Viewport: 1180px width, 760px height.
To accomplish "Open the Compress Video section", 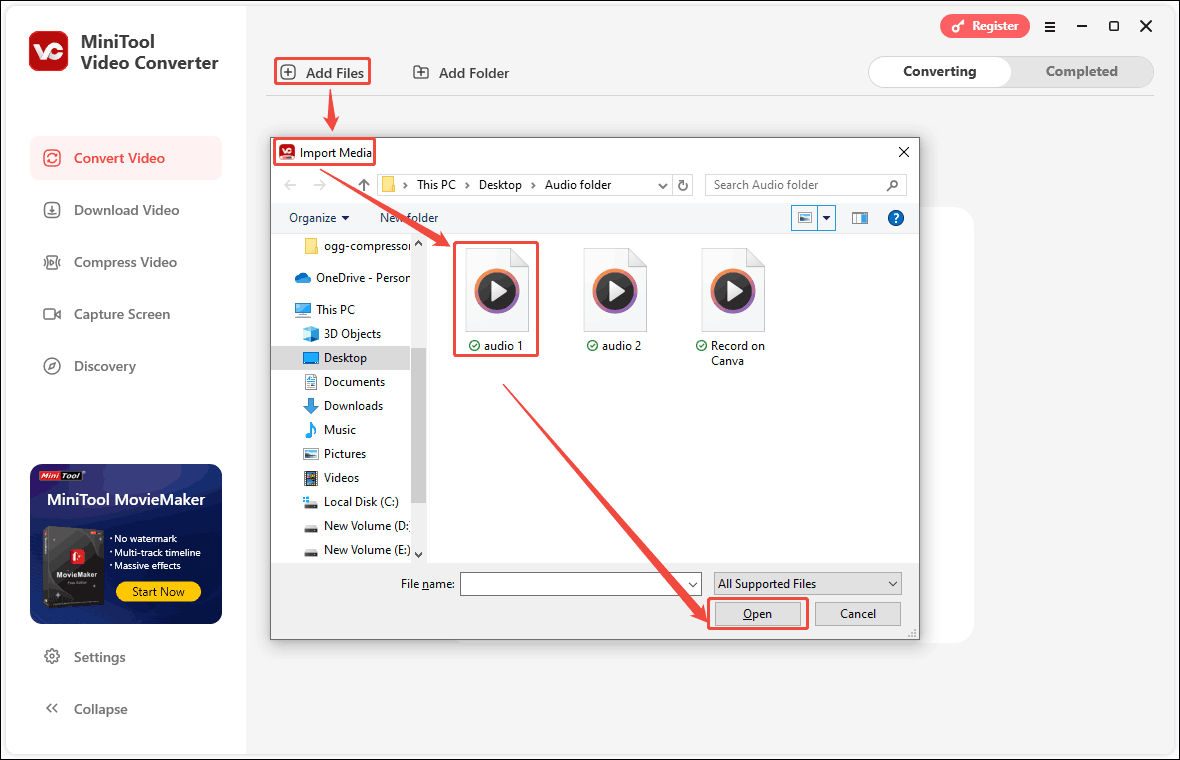I will [x=126, y=262].
